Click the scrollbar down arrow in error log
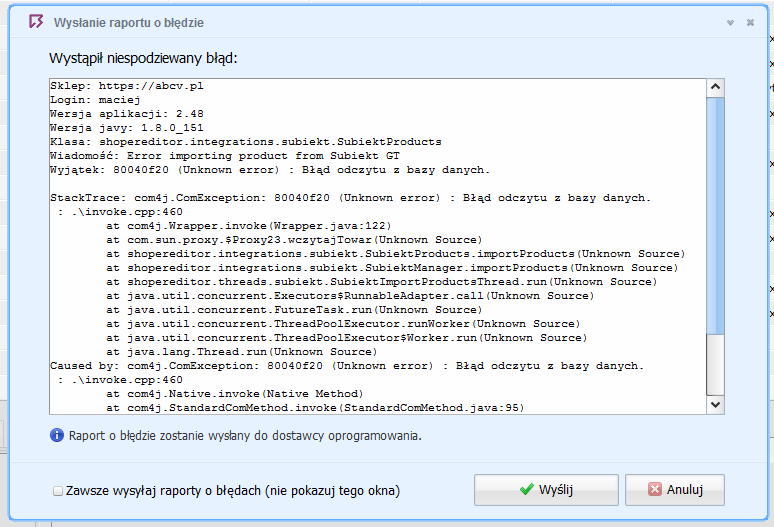774x527 pixels. tap(715, 405)
